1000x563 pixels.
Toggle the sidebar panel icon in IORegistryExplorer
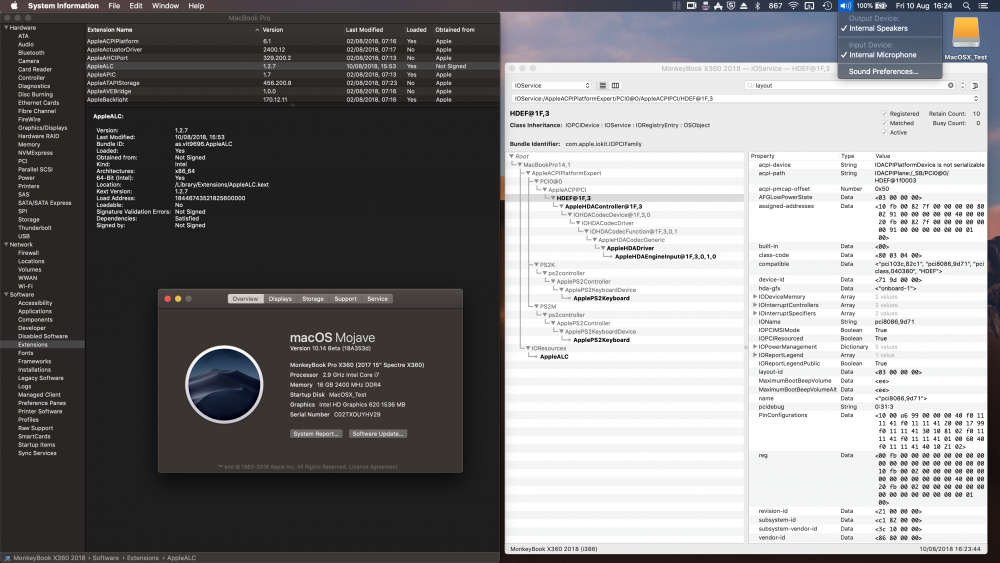coord(975,85)
